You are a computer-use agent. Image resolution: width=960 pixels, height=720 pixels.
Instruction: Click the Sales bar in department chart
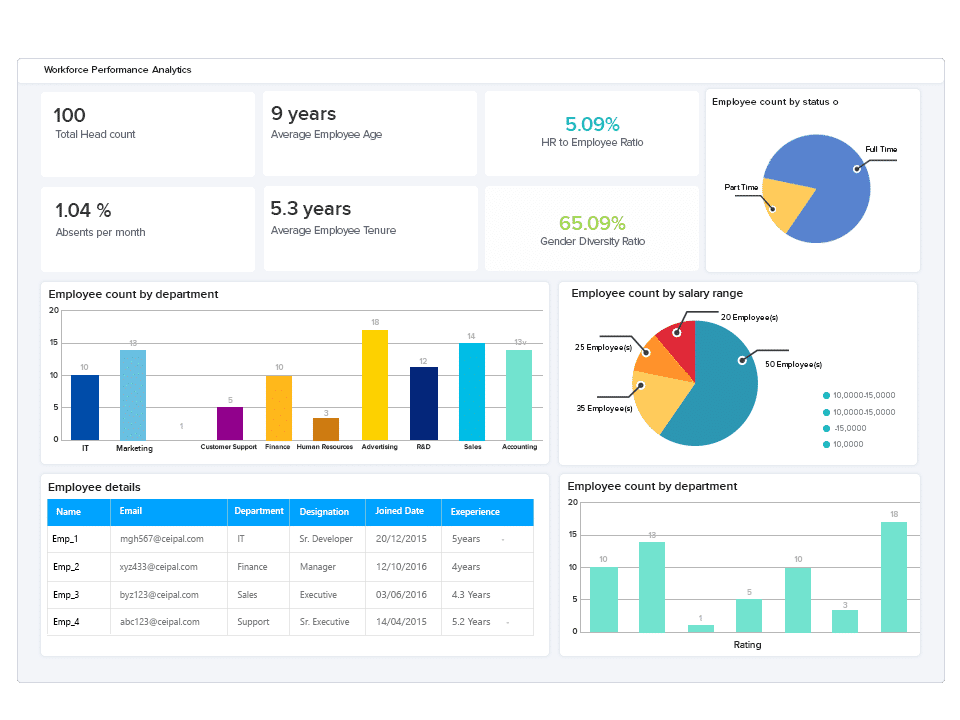click(472, 392)
